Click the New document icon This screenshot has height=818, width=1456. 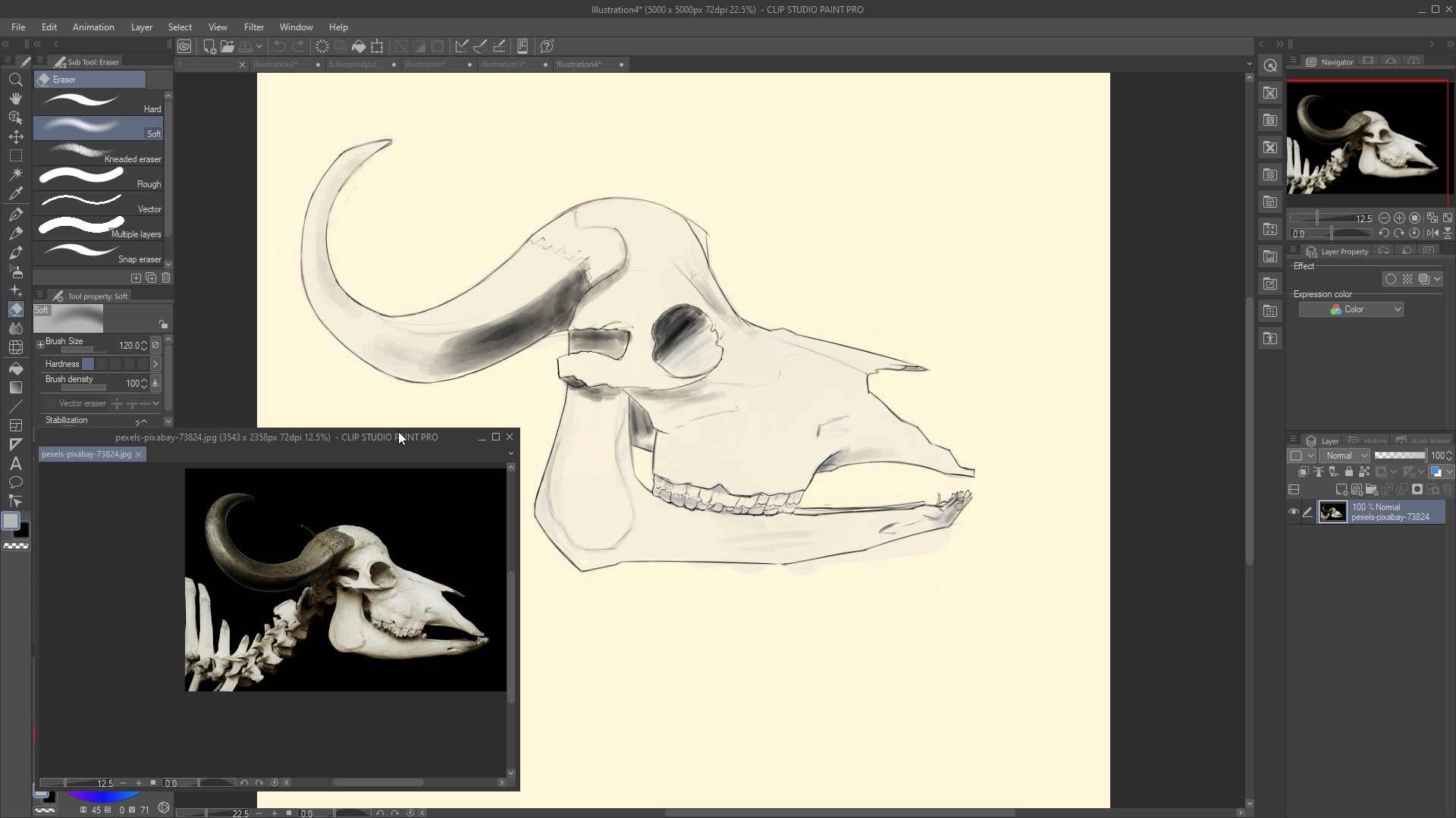(210, 46)
